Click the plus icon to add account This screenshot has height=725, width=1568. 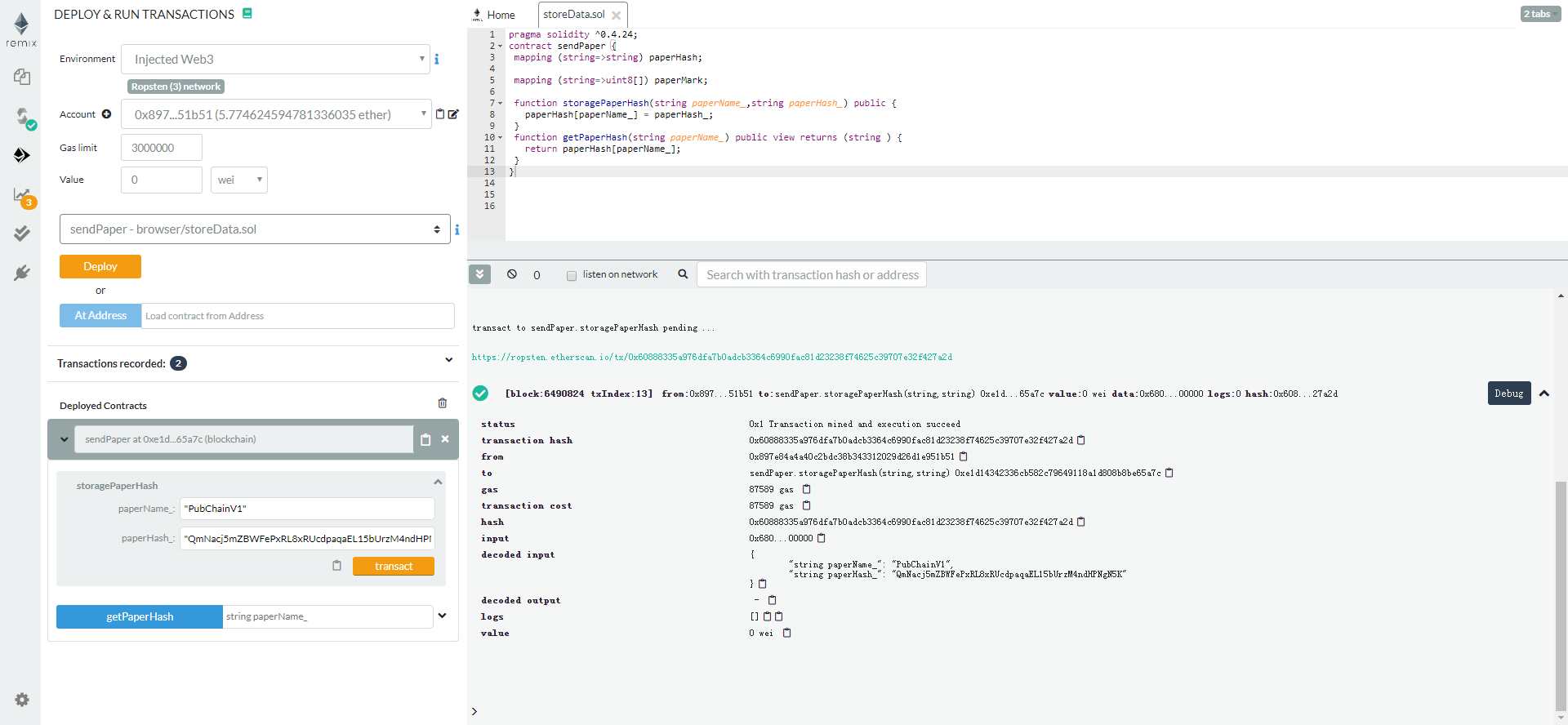pyautogui.click(x=106, y=114)
